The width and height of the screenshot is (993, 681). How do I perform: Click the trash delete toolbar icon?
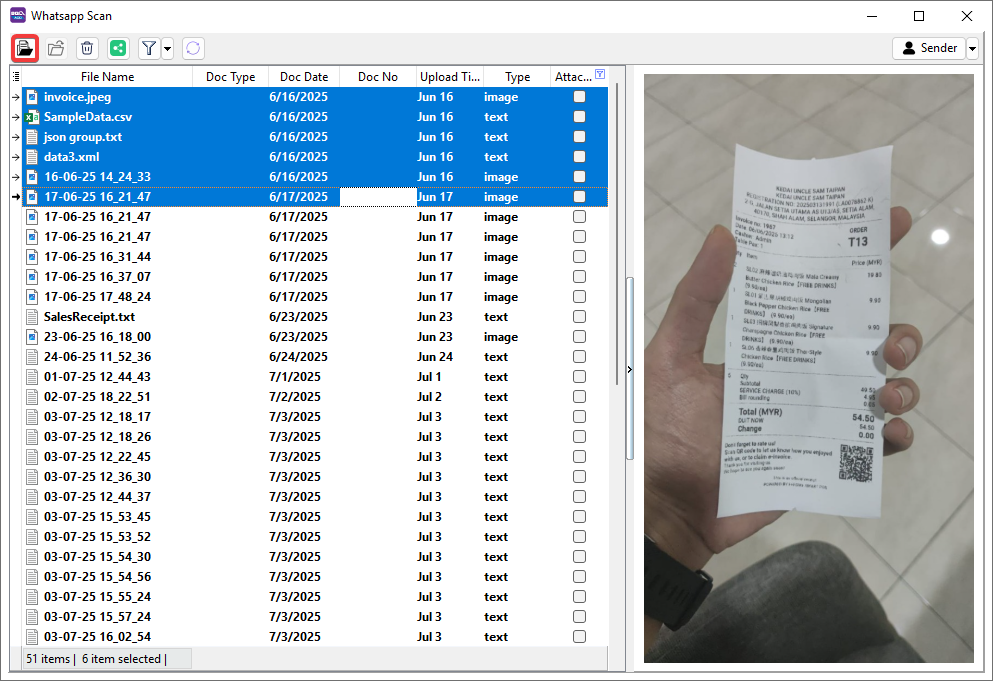pyautogui.click(x=87, y=48)
